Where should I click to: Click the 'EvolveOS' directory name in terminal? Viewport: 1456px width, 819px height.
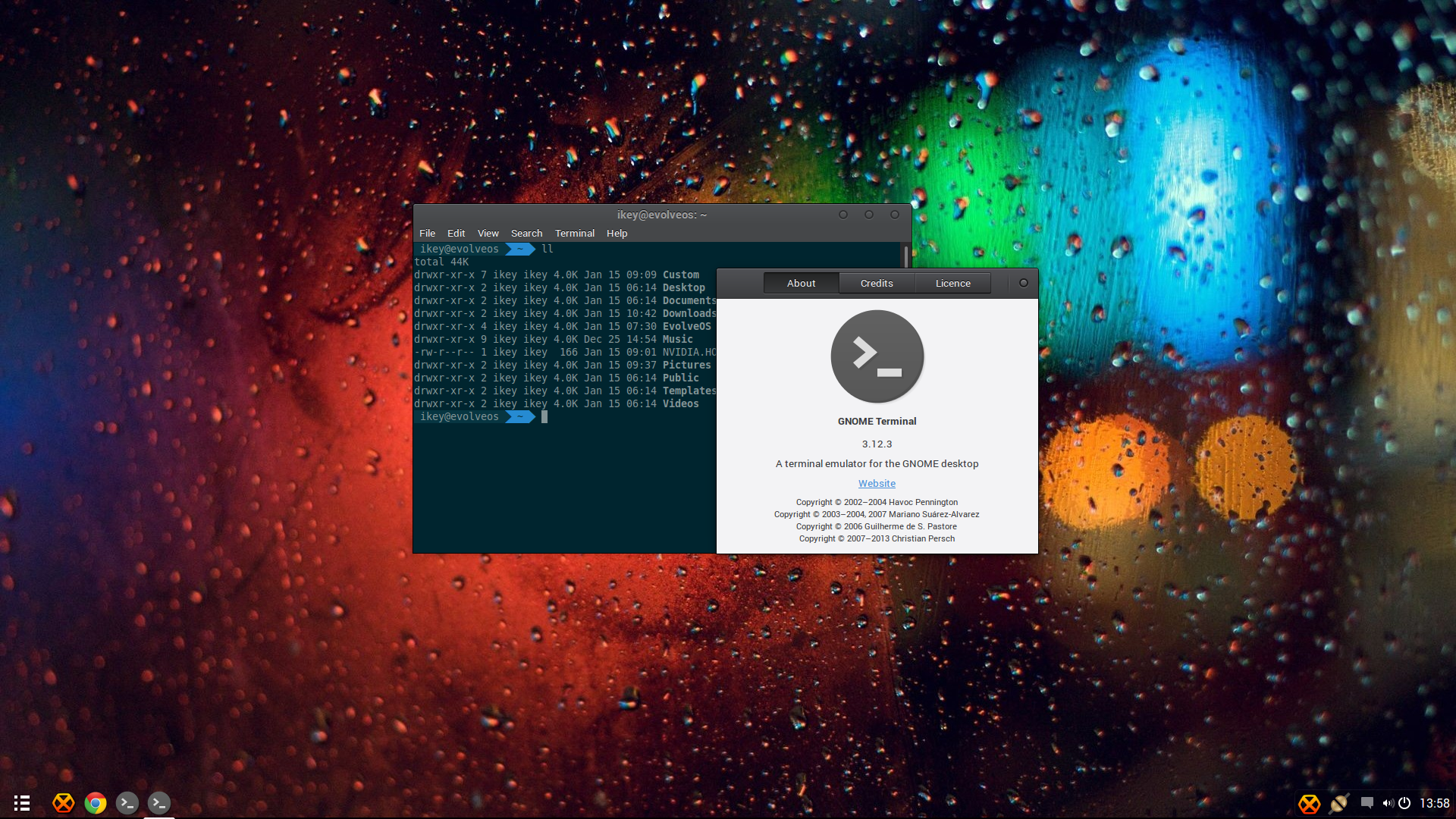pyautogui.click(x=687, y=326)
